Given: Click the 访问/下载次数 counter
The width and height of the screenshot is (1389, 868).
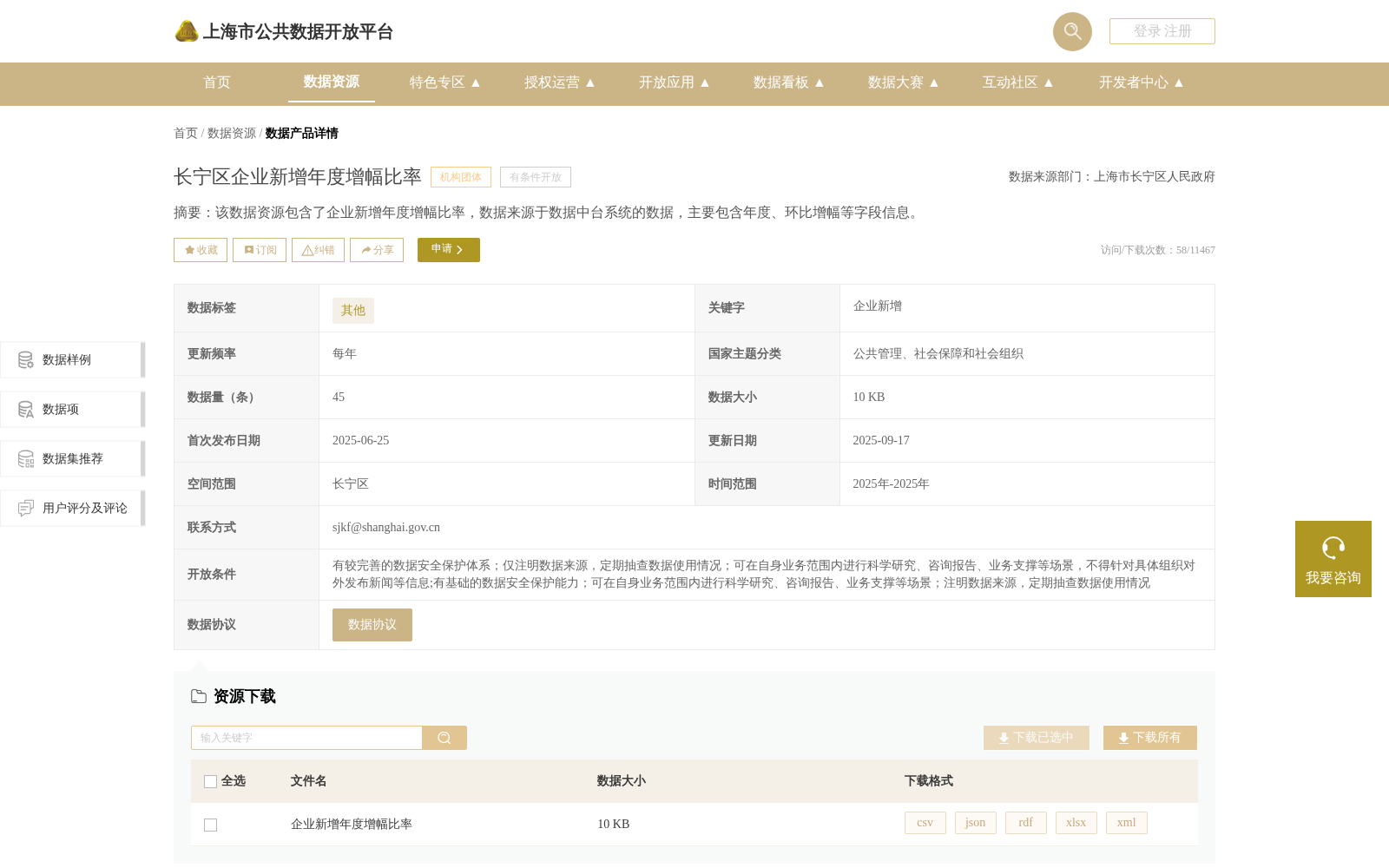Looking at the screenshot, I should coord(1158,250).
